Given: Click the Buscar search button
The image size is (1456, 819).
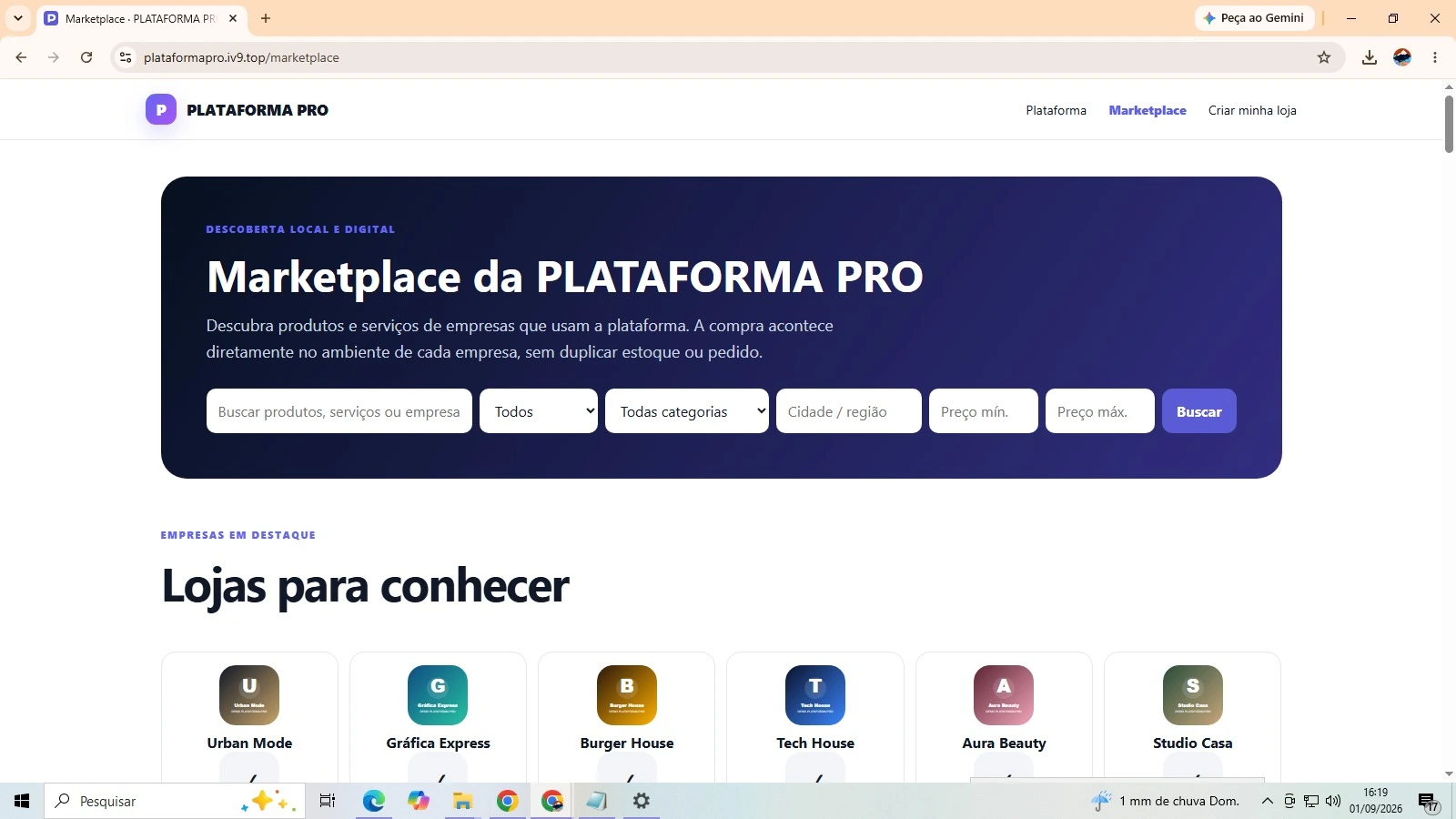Looking at the screenshot, I should coord(1199,411).
